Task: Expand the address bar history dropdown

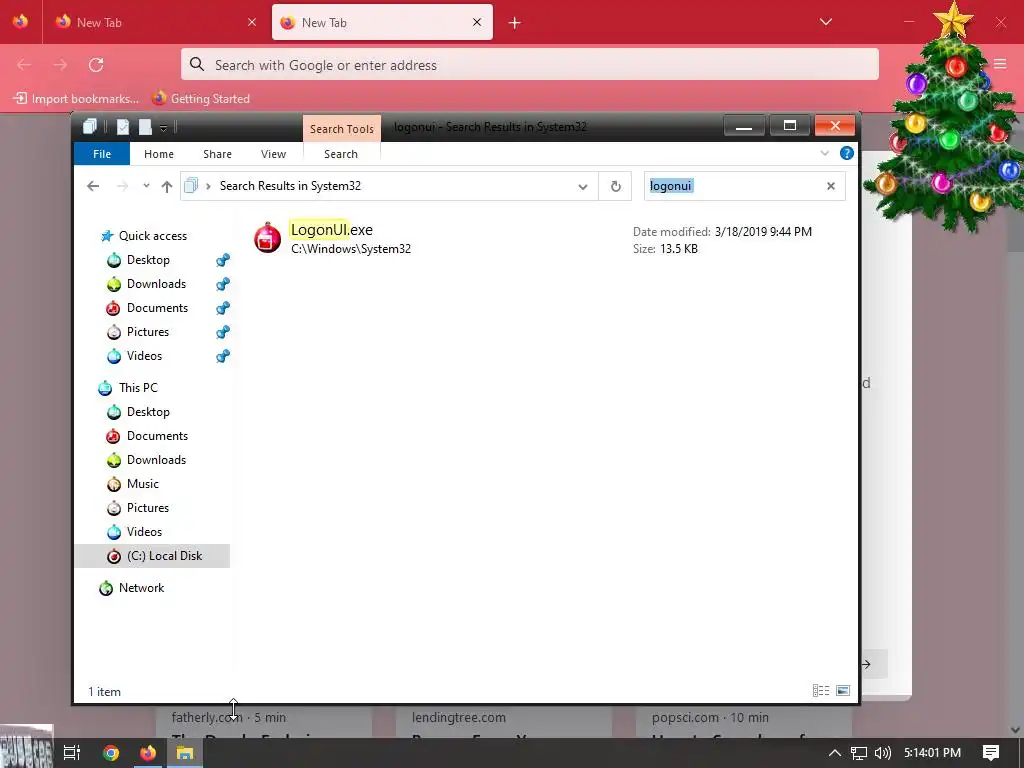Action: [x=583, y=187]
